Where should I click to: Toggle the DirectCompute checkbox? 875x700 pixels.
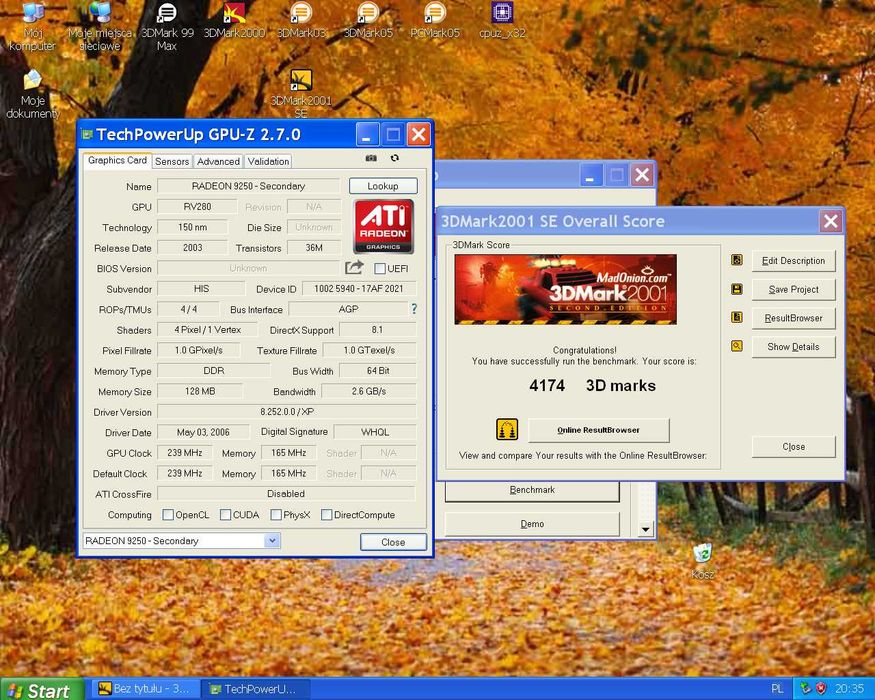326,515
